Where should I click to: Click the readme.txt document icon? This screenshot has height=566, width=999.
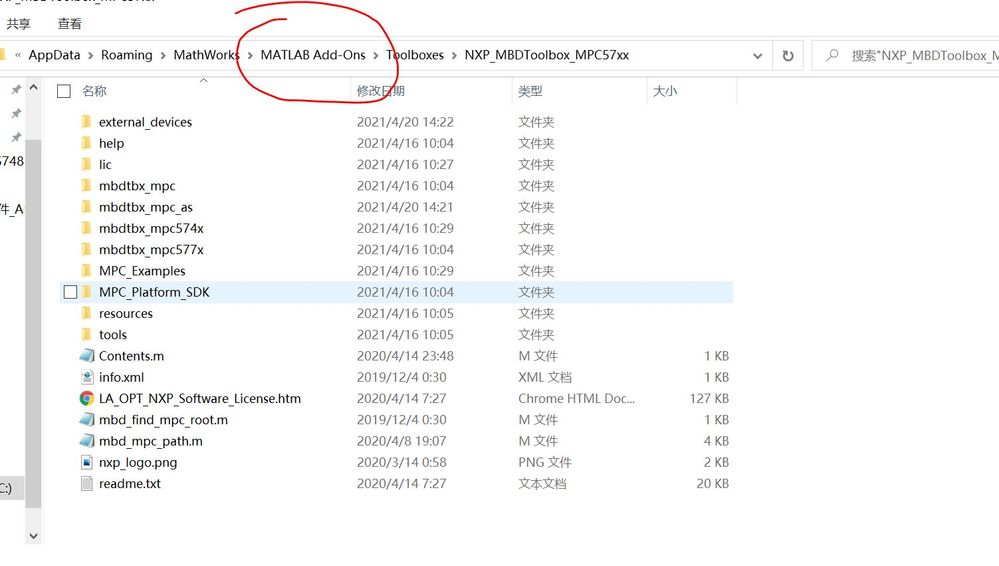click(x=87, y=484)
